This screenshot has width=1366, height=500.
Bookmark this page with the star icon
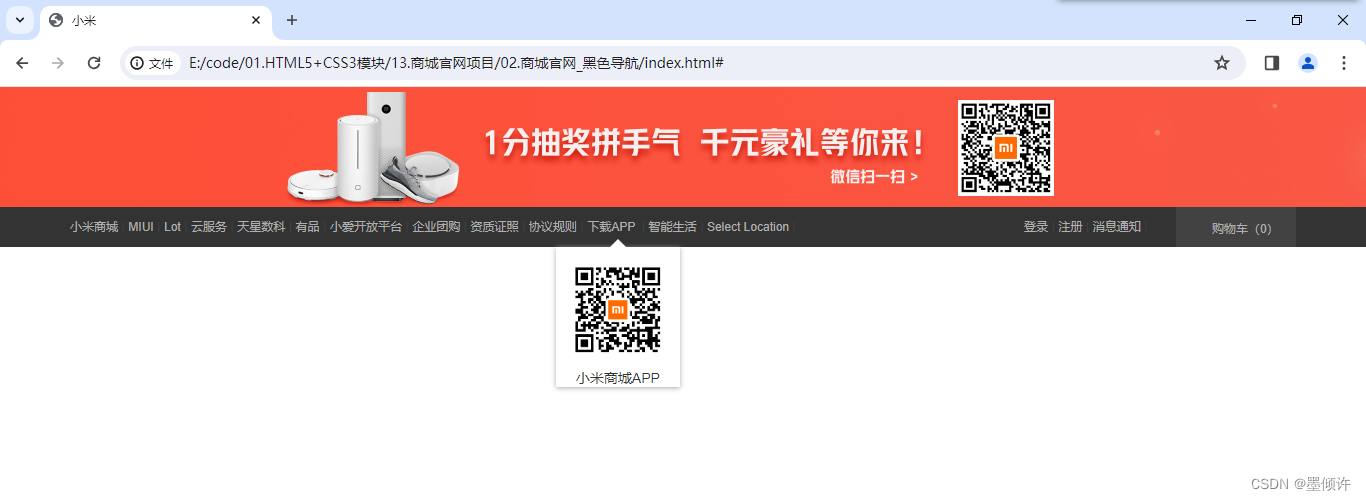[x=1221, y=63]
